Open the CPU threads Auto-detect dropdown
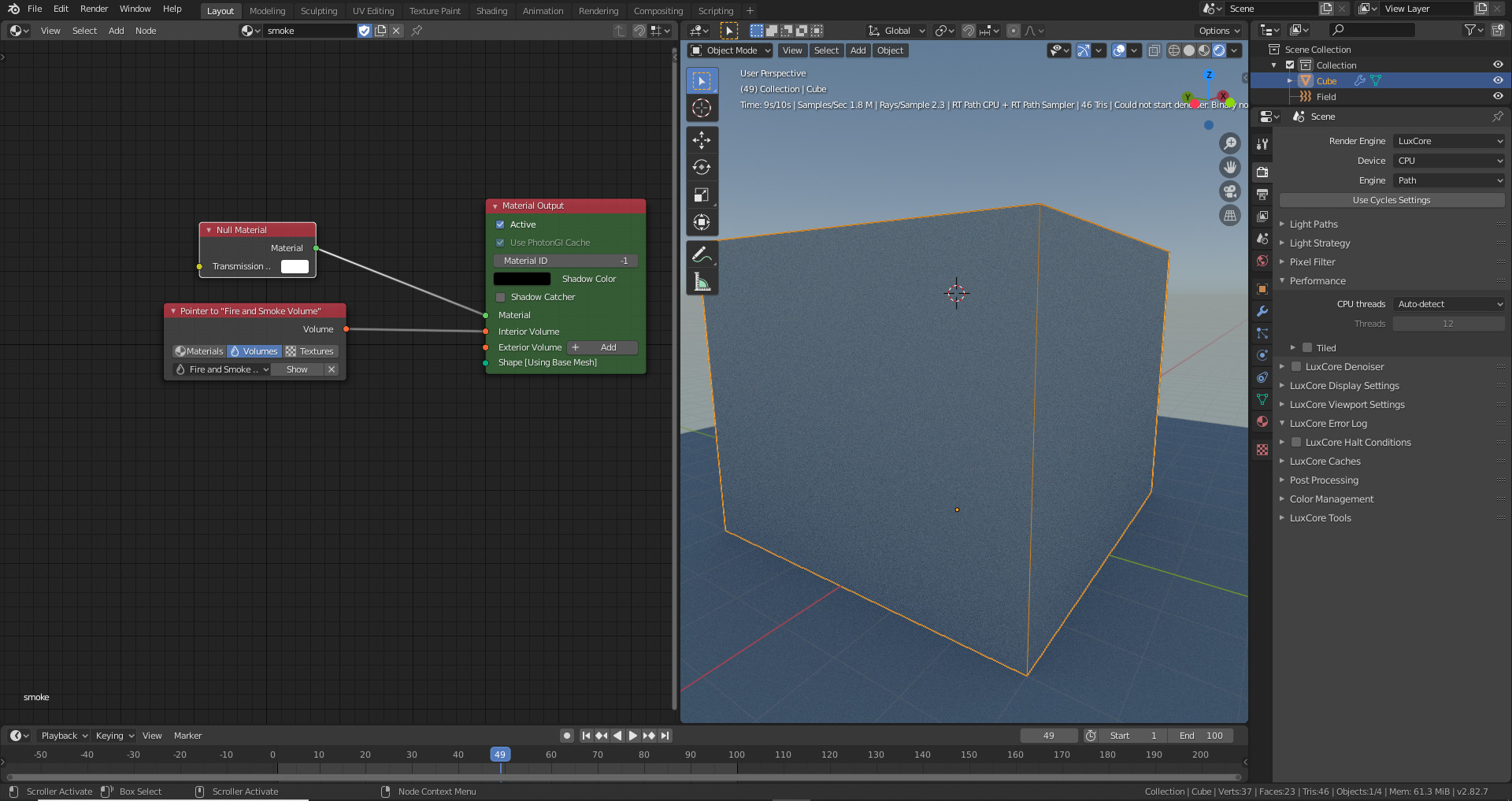The height and width of the screenshot is (801, 1512). pyautogui.click(x=1448, y=304)
